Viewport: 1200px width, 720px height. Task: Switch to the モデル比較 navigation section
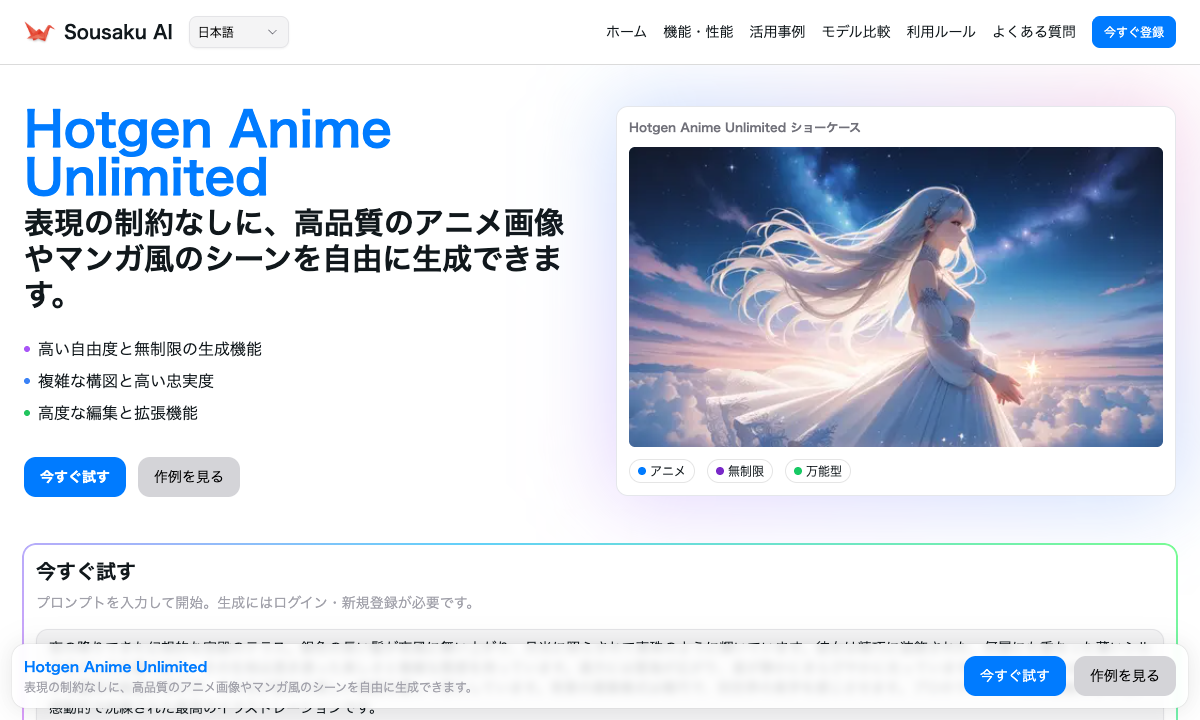[x=856, y=31]
